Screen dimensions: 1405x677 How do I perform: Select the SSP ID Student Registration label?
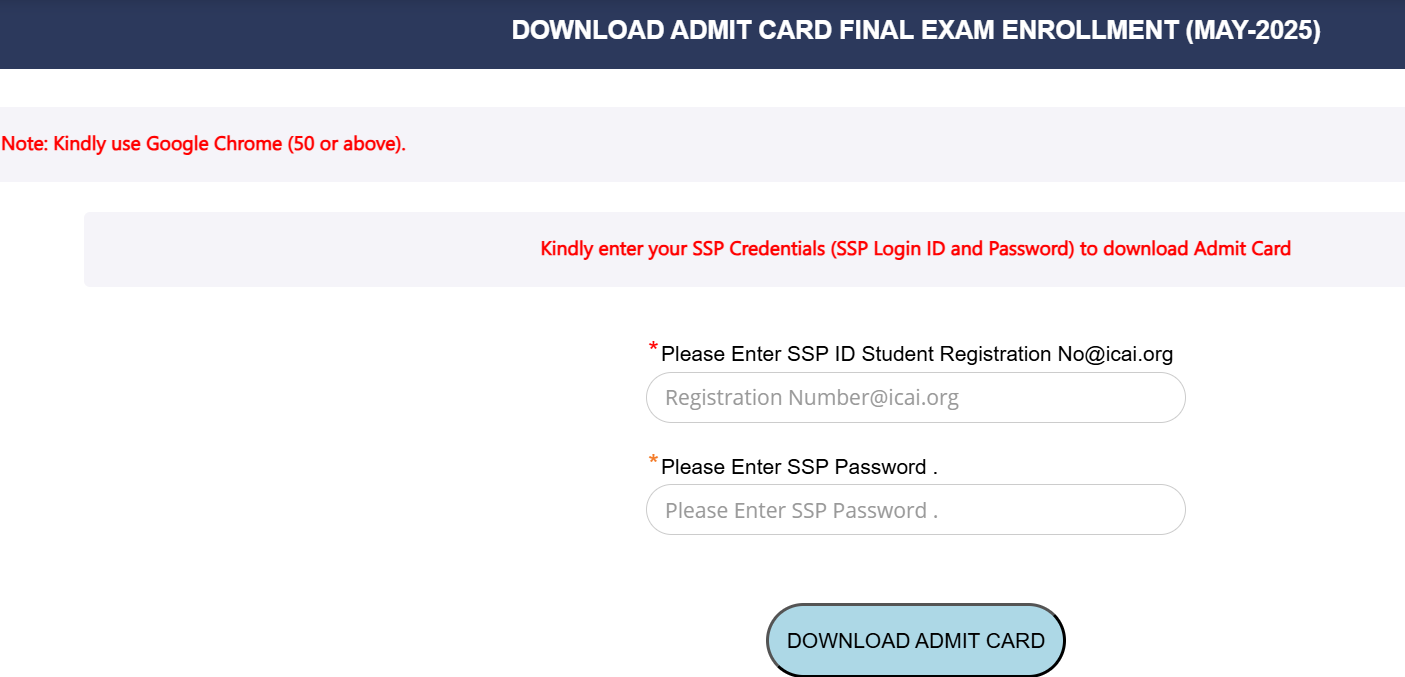point(916,354)
